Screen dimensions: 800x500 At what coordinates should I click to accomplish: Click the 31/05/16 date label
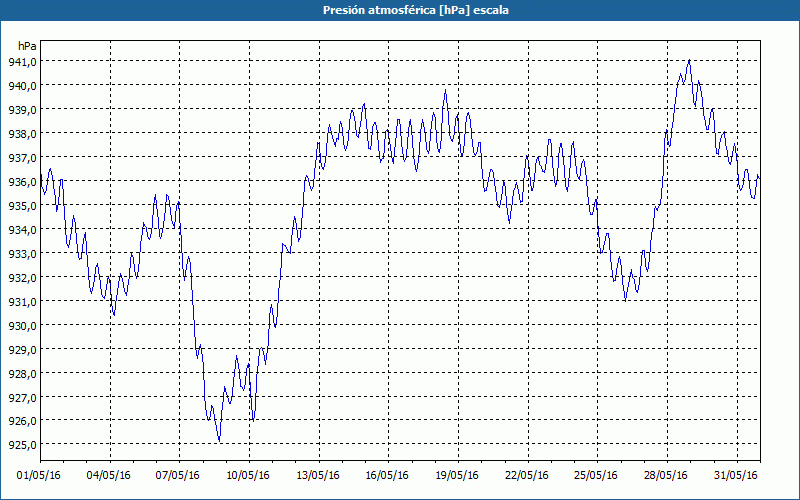coord(736,476)
